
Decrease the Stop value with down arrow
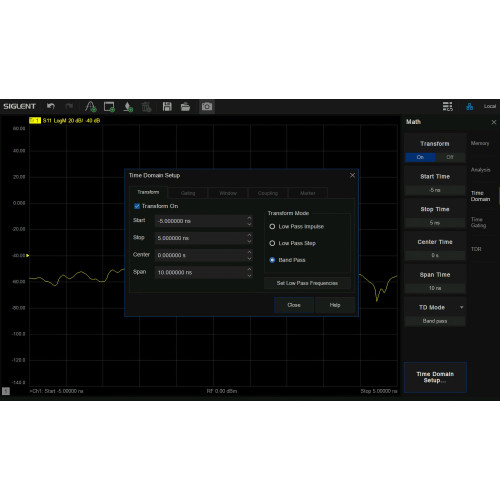point(249,241)
